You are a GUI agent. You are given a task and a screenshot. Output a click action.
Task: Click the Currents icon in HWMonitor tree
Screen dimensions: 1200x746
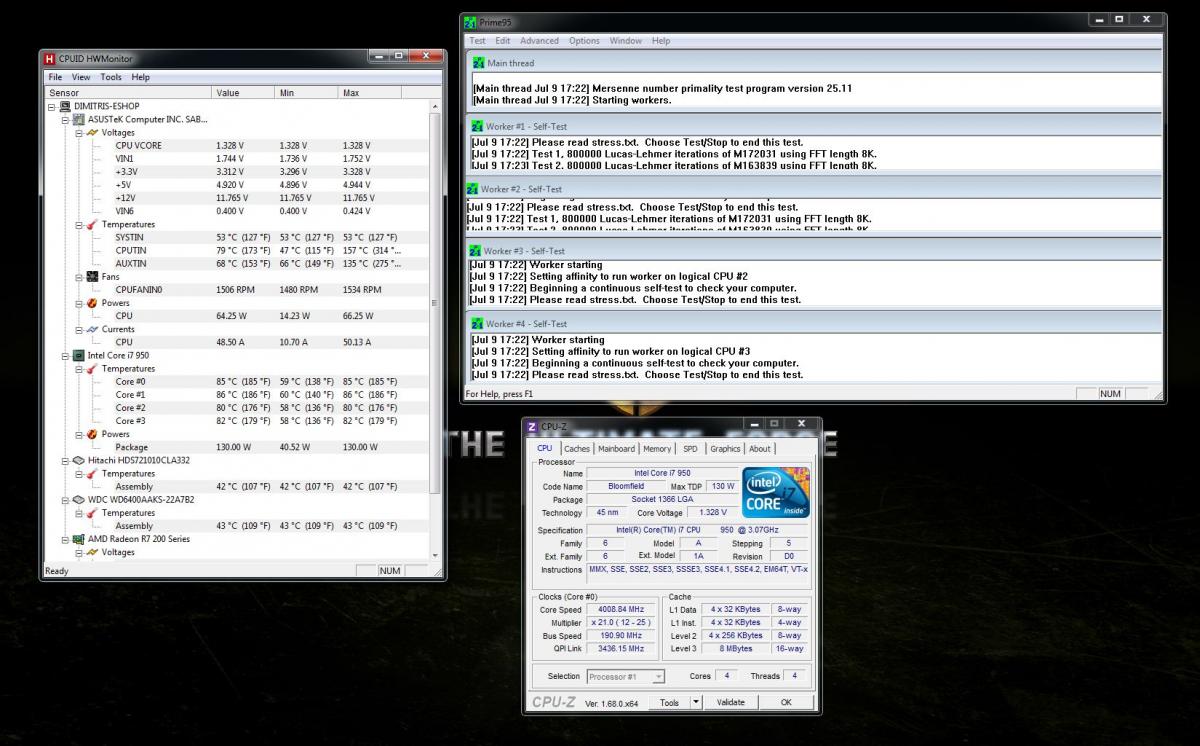(93, 329)
